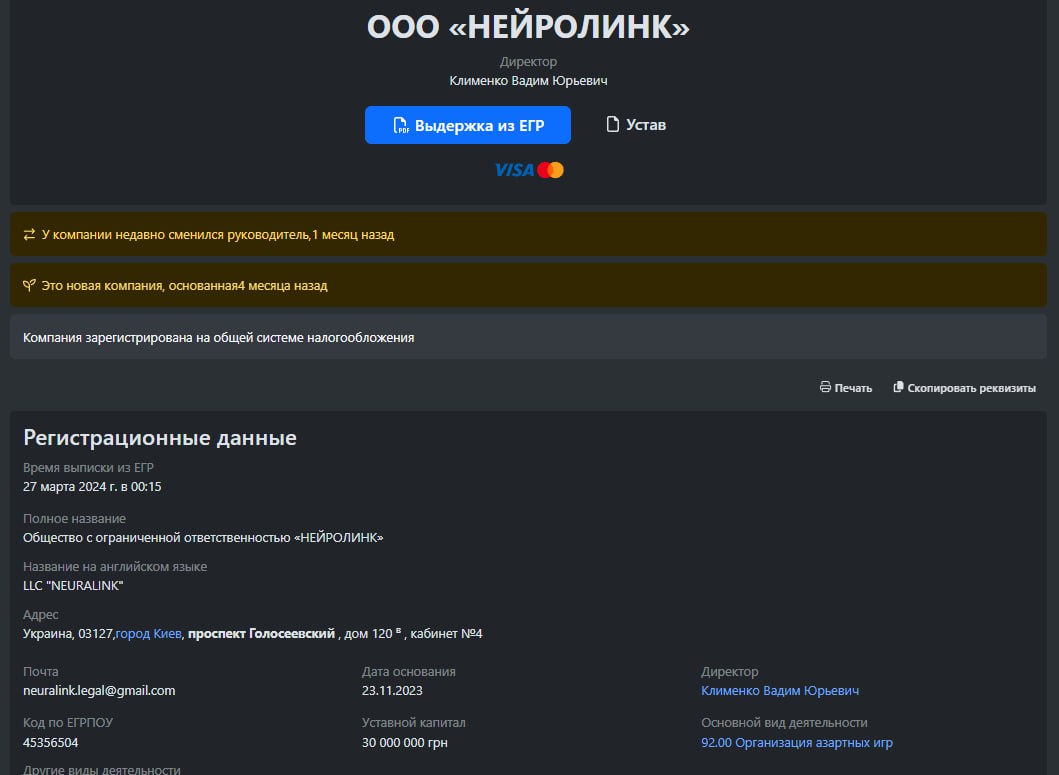Click the VISA logo
The image size is (1059, 775).
click(x=514, y=170)
